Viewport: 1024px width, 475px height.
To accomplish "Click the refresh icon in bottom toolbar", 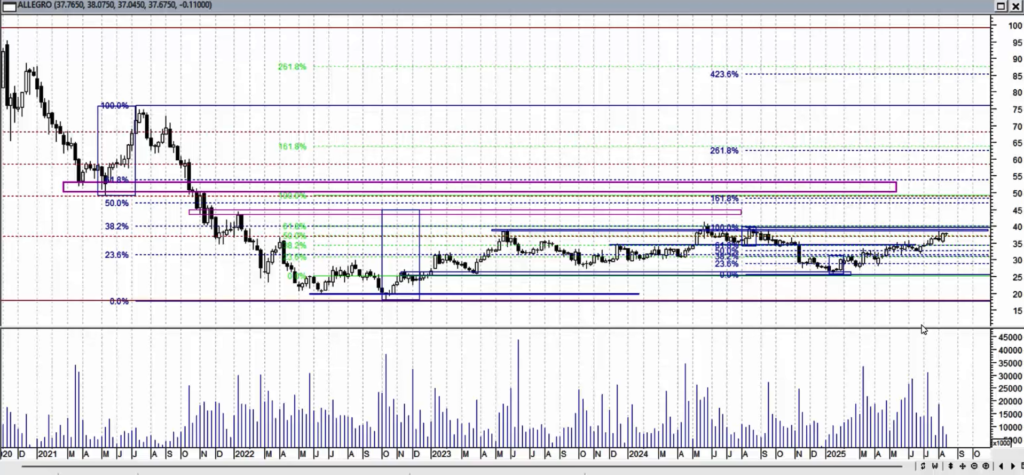I will click(x=923, y=466).
